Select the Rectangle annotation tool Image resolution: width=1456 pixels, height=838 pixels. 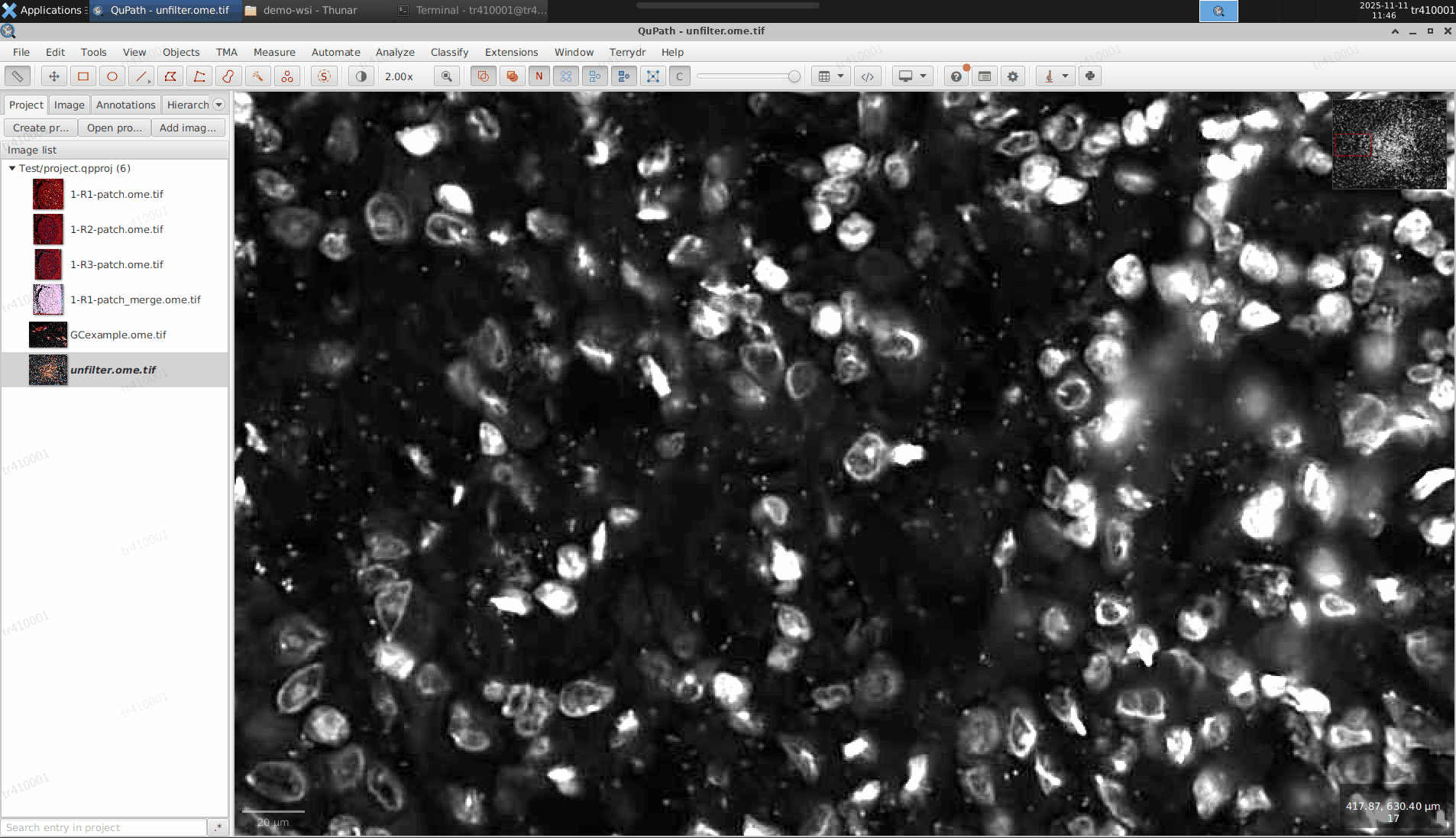pyautogui.click(x=83, y=76)
